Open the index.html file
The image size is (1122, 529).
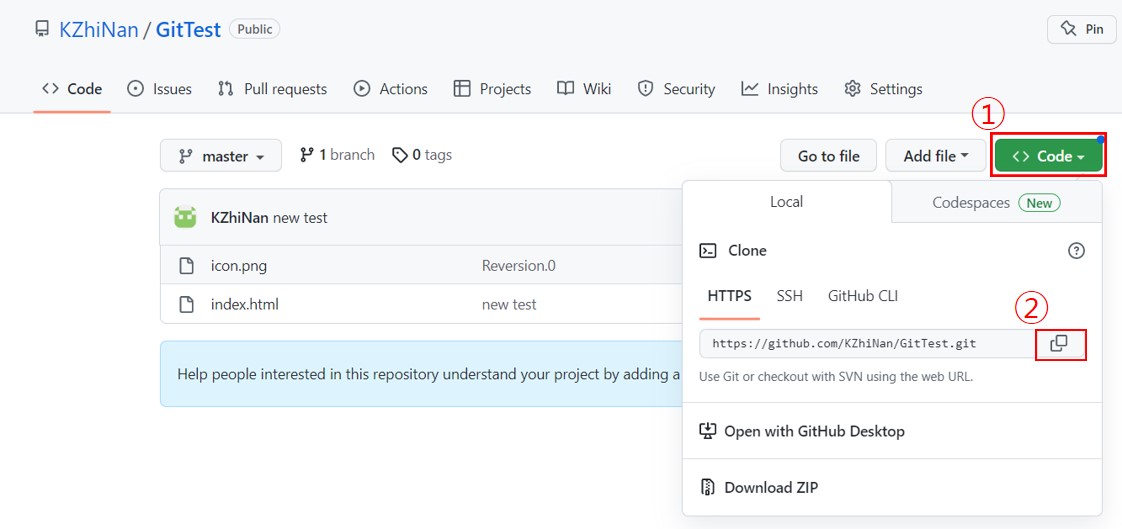click(245, 304)
